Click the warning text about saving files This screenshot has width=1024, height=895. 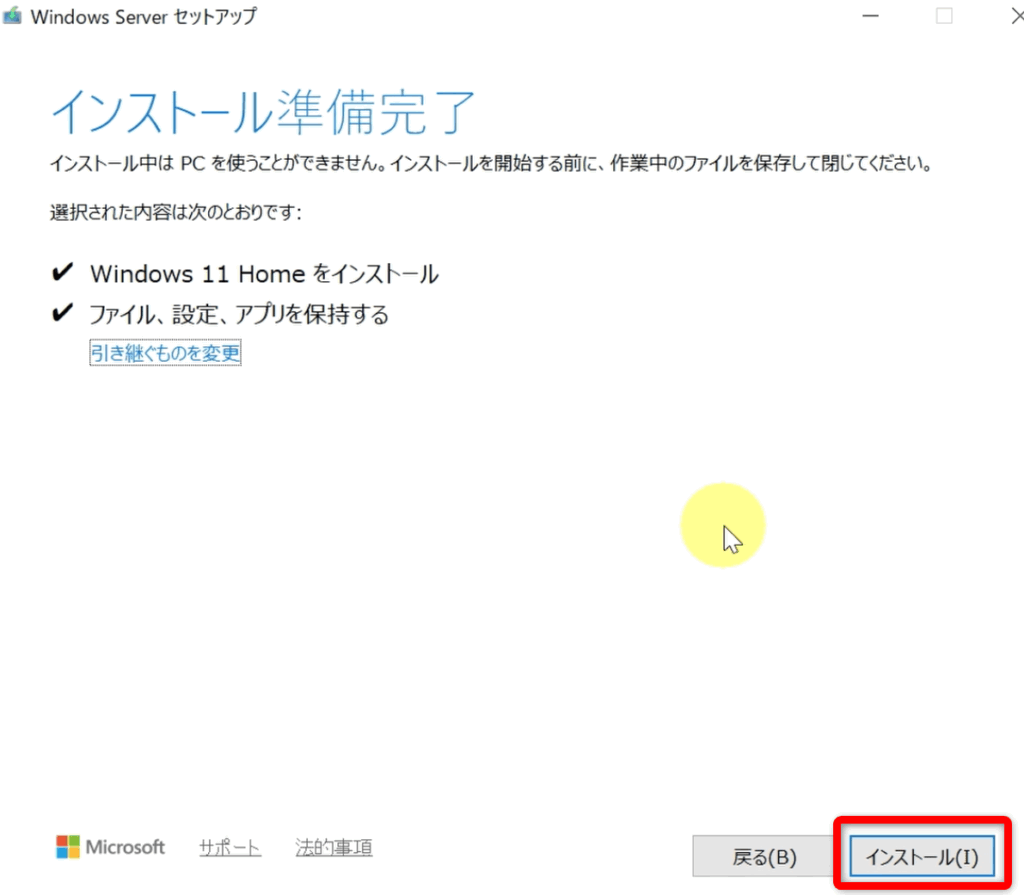[490, 163]
